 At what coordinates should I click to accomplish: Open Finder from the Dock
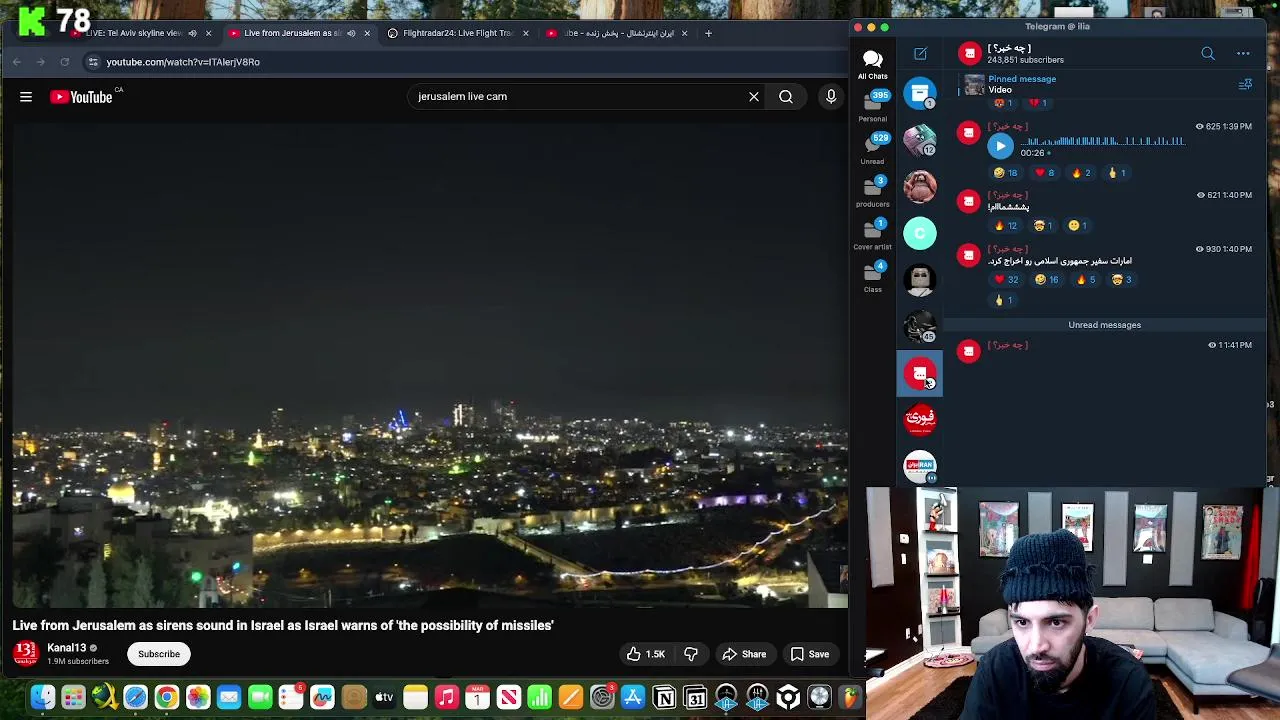(x=42, y=697)
